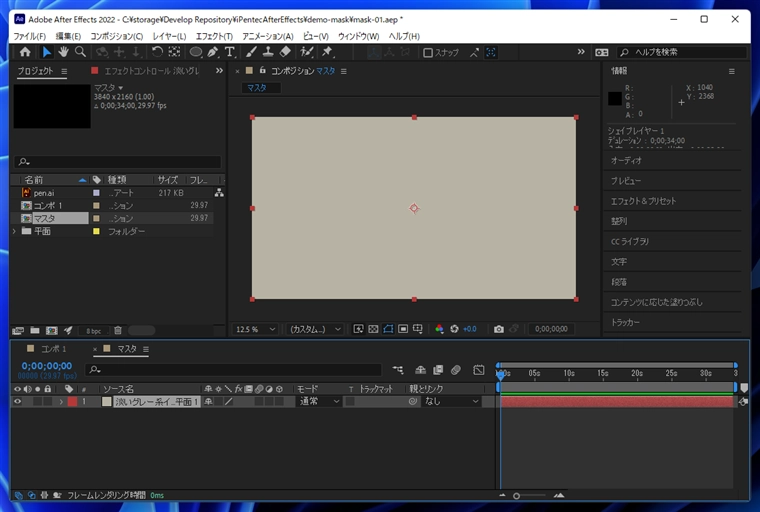
Task: Select the Pen tool
Action: 212,52
